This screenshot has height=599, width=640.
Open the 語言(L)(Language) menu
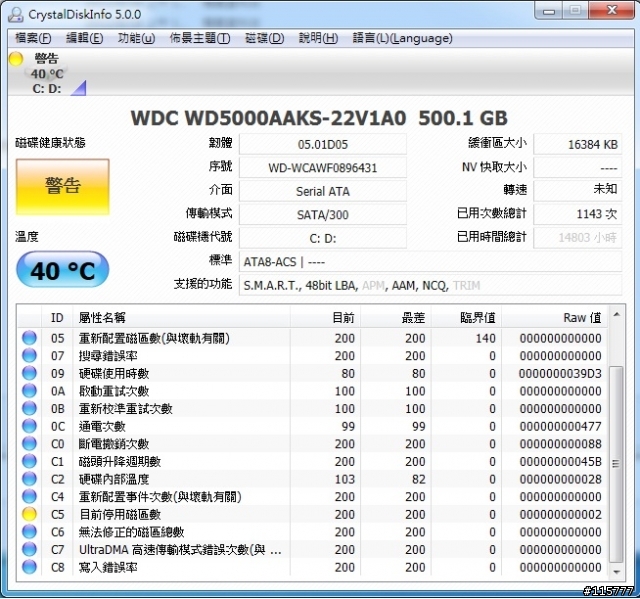tap(402, 38)
